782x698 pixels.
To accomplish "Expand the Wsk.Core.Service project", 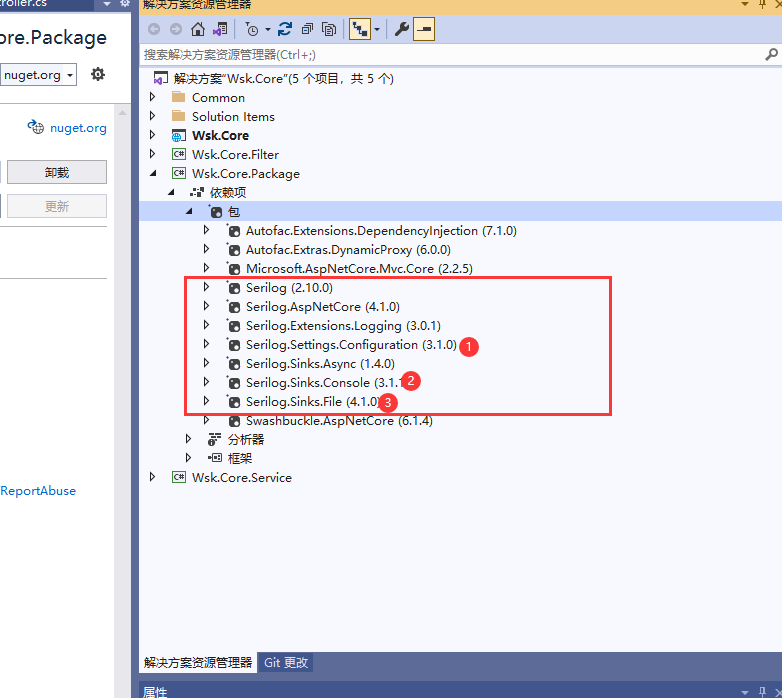I will tap(153, 477).
